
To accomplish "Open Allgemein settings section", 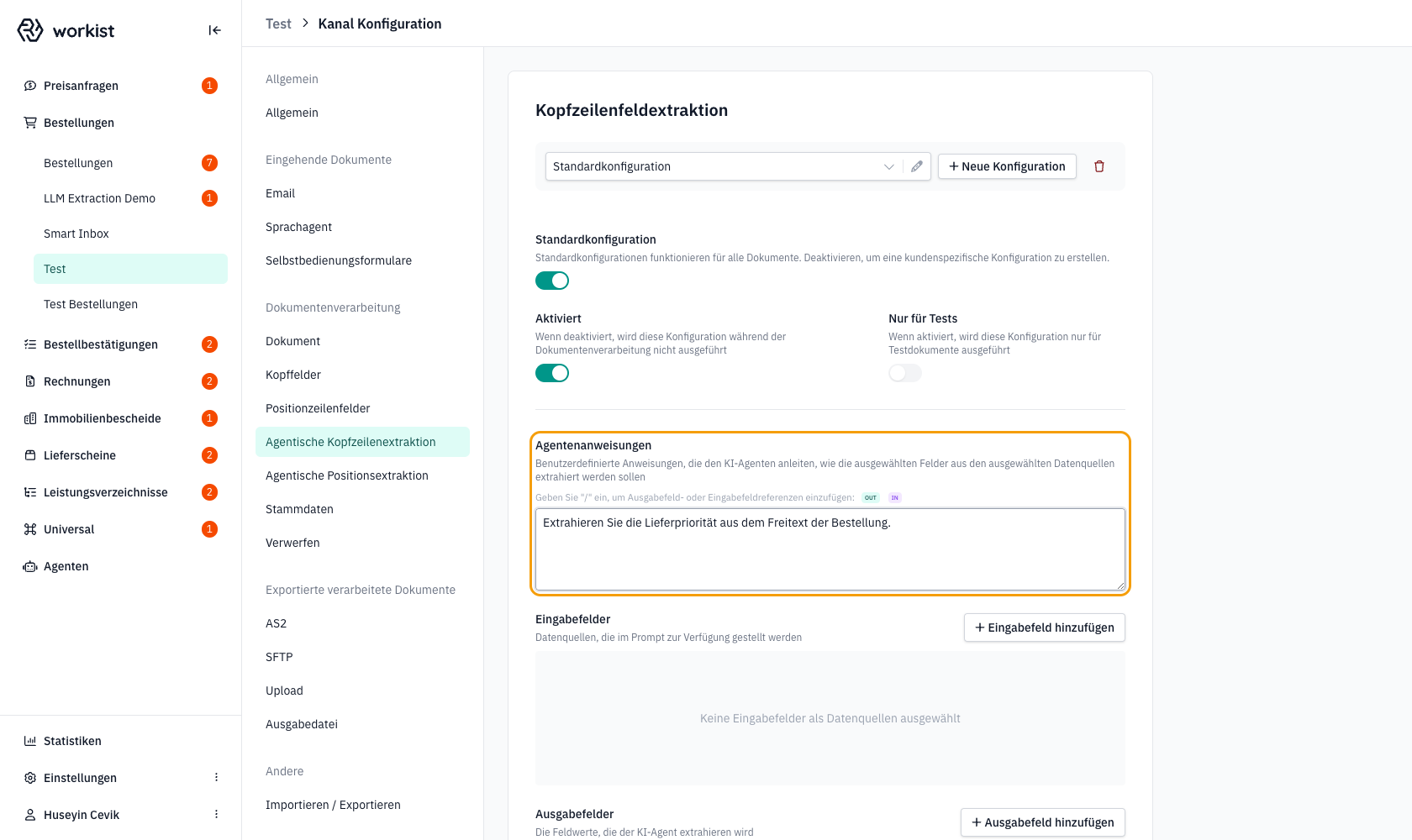I will (x=292, y=113).
